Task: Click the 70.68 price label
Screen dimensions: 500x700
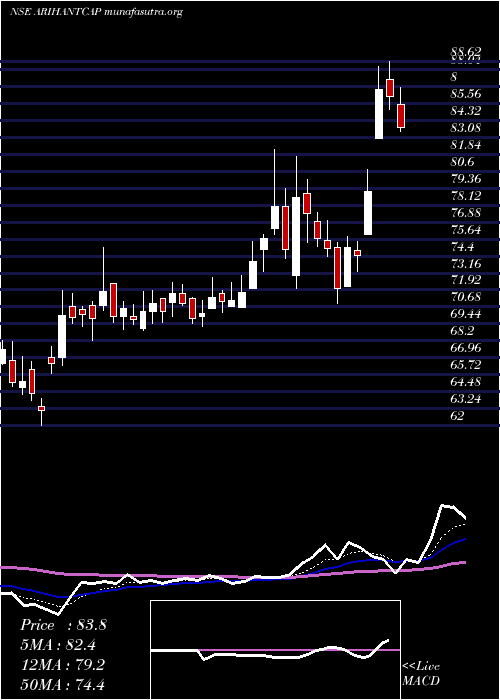Action: [x=466, y=297]
